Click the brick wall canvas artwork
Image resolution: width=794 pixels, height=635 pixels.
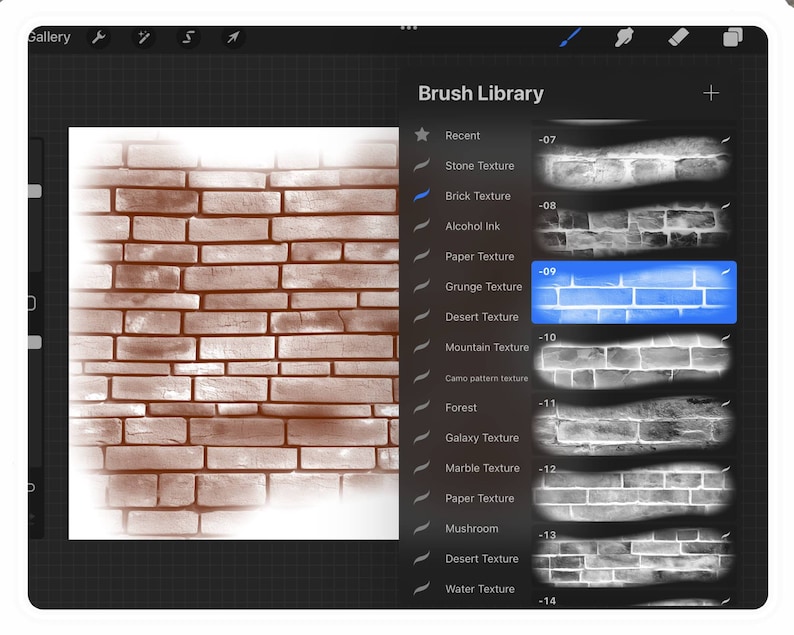click(233, 333)
